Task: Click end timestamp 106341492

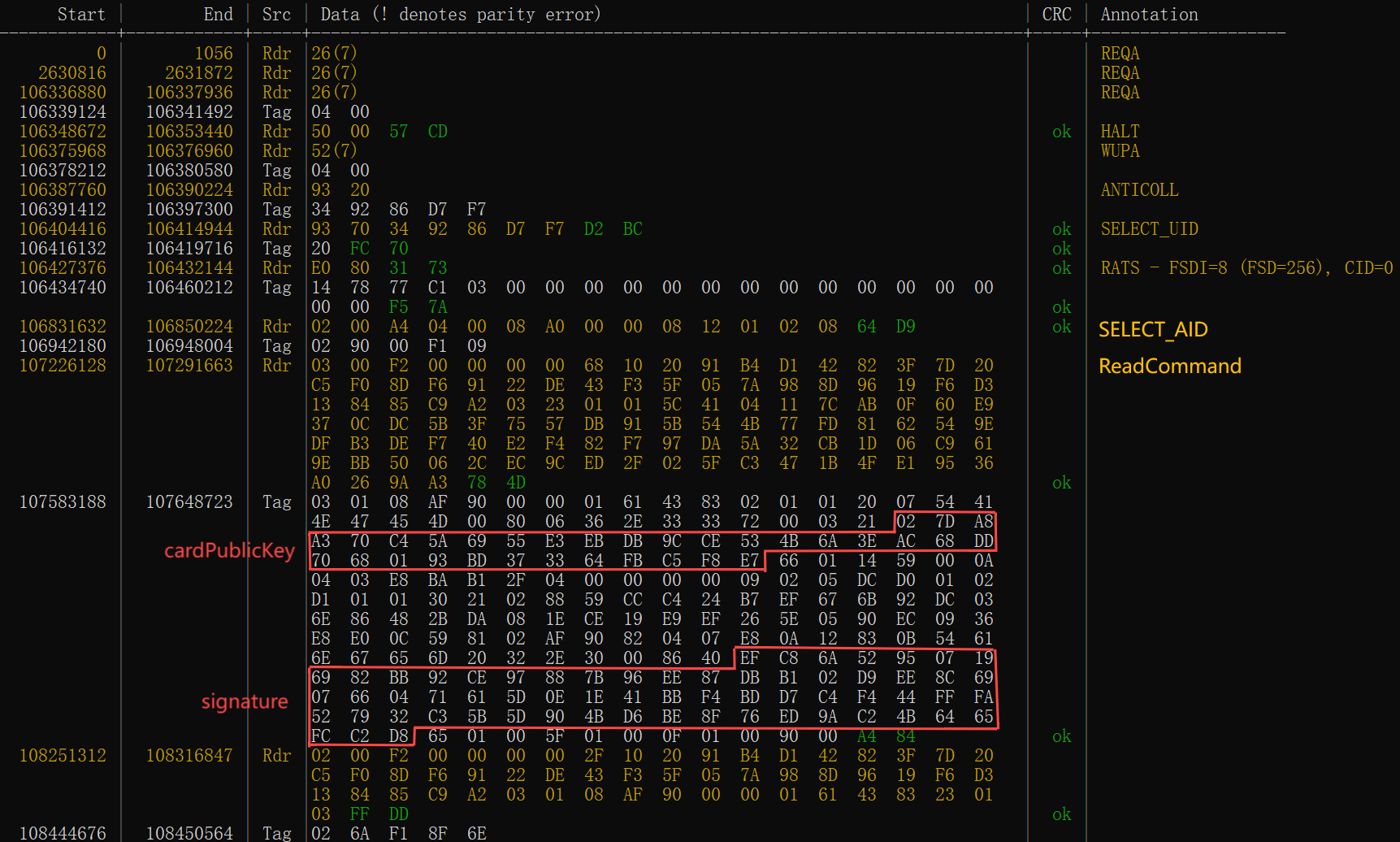Action: pyautogui.click(x=189, y=112)
